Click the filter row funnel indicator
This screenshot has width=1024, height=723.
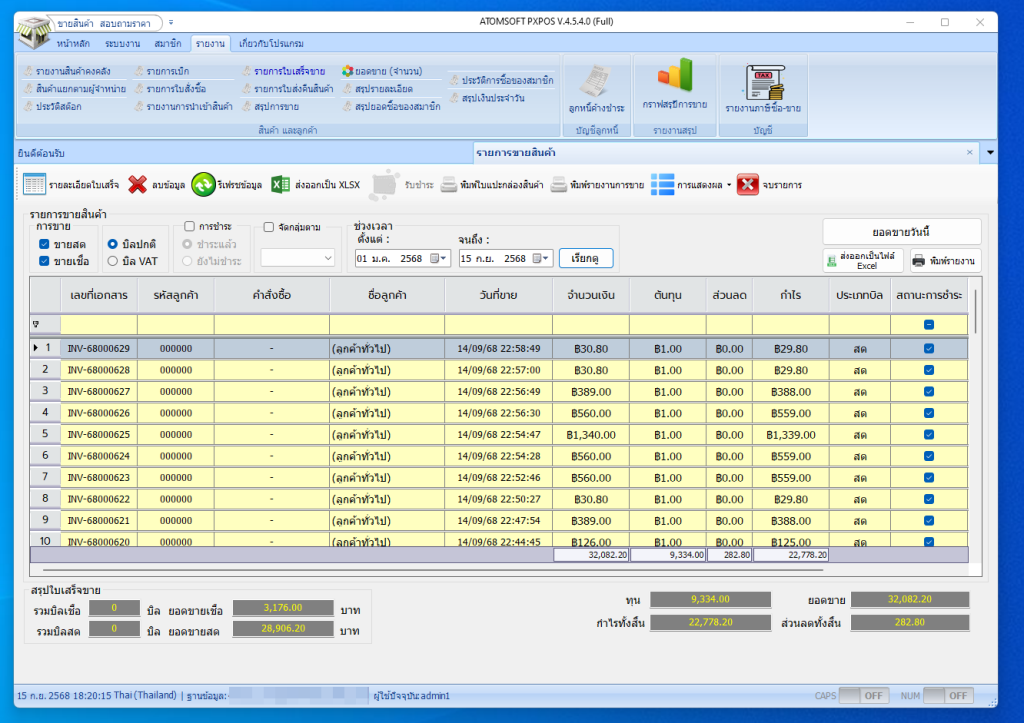[x=36, y=325]
